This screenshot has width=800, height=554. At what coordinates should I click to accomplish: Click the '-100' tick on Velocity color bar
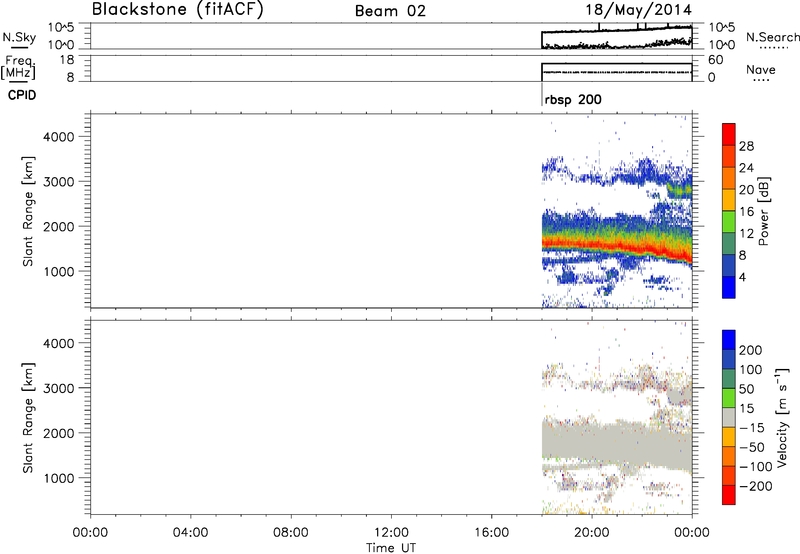point(756,467)
